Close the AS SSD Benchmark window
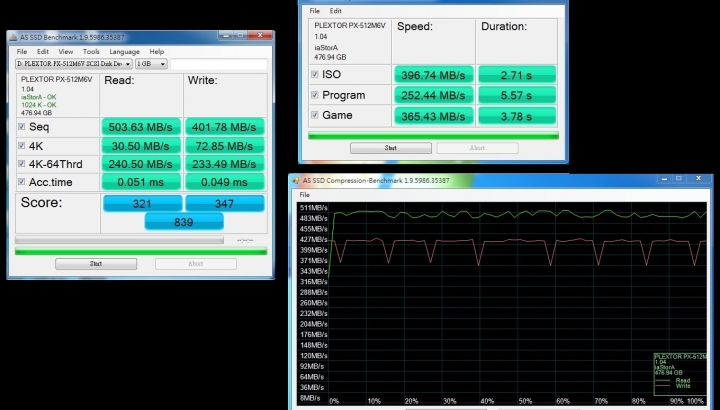 tap(260, 35)
